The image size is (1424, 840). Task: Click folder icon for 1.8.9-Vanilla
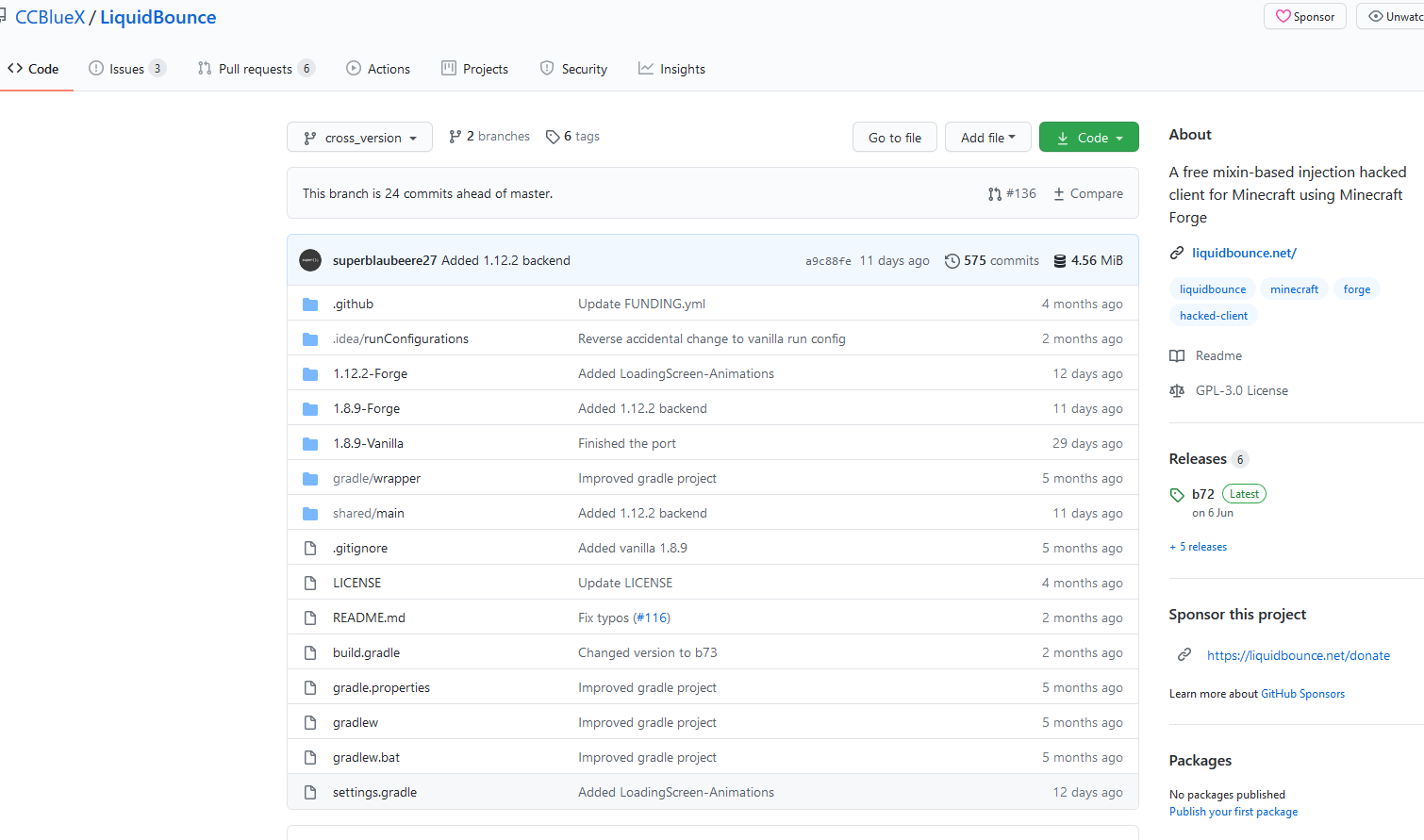(310, 443)
